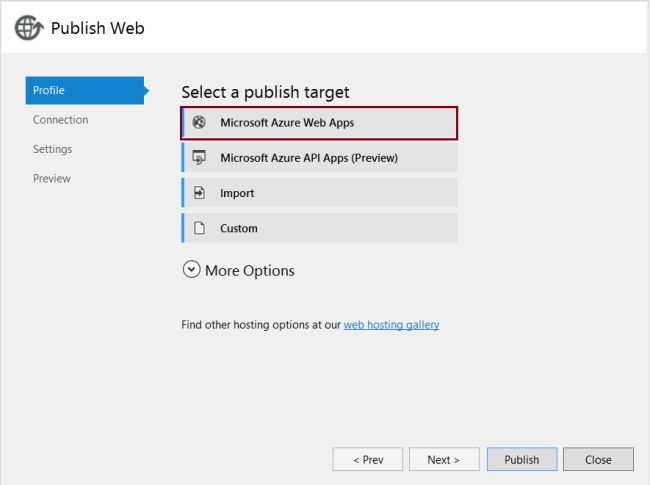Image resolution: width=650 pixels, height=485 pixels.
Task: Click the More Options chevron circle icon
Action: point(191,270)
